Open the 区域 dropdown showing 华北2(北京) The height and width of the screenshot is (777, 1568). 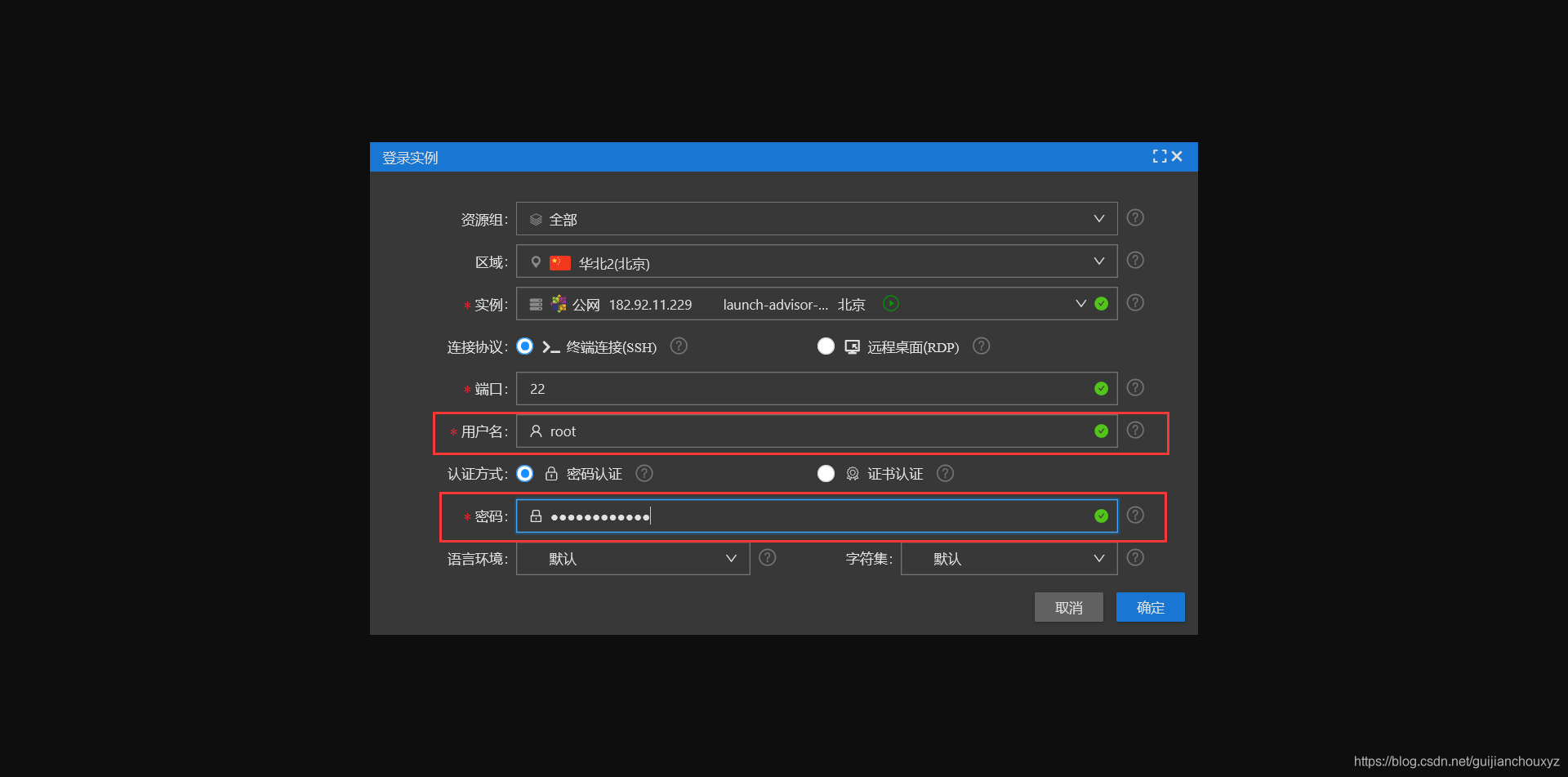[817, 261]
